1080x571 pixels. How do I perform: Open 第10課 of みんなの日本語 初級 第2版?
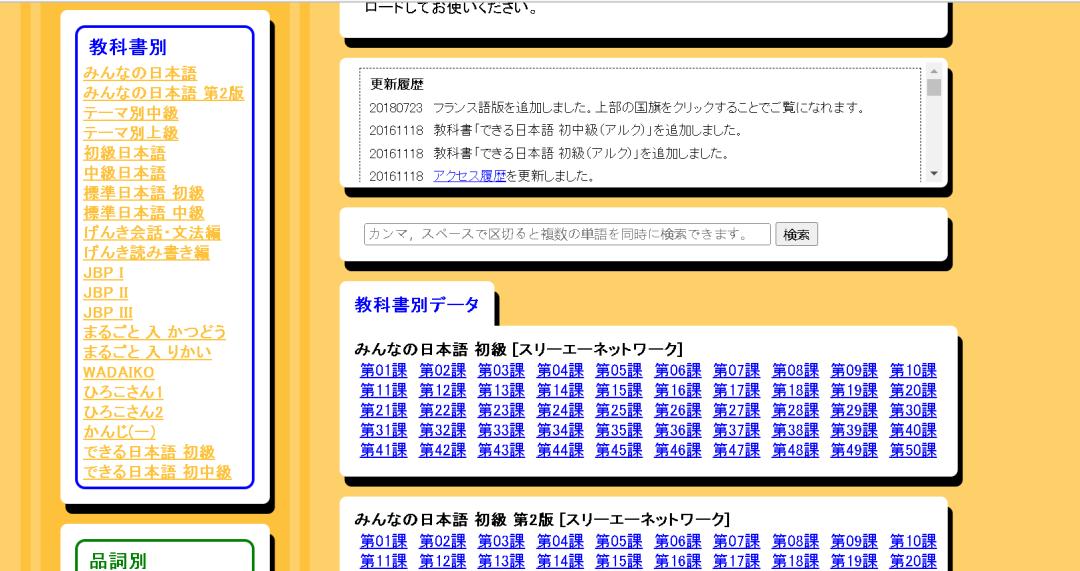[x=913, y=541]
